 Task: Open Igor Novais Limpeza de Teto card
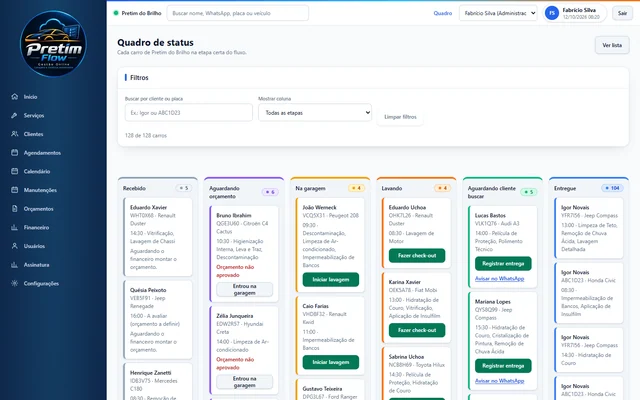(x=589, y=228)
